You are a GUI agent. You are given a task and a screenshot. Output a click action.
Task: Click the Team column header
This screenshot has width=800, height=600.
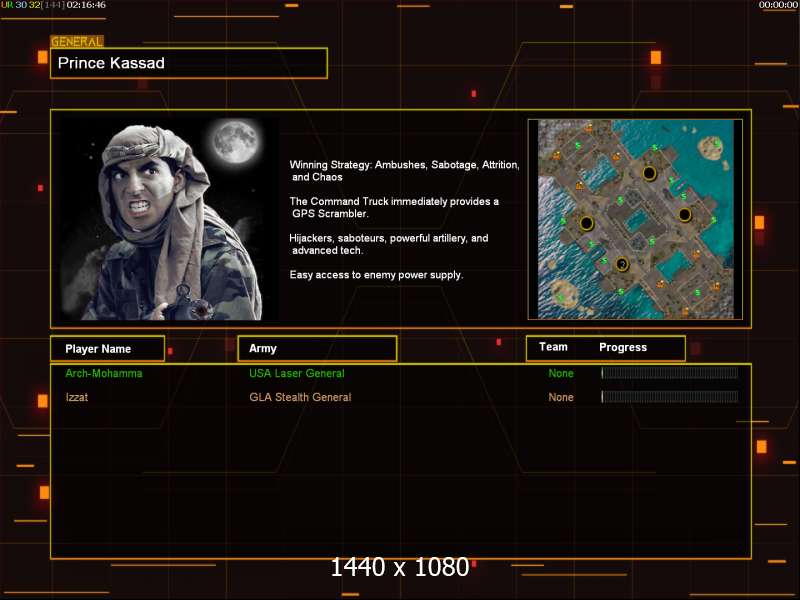(553, 347)
